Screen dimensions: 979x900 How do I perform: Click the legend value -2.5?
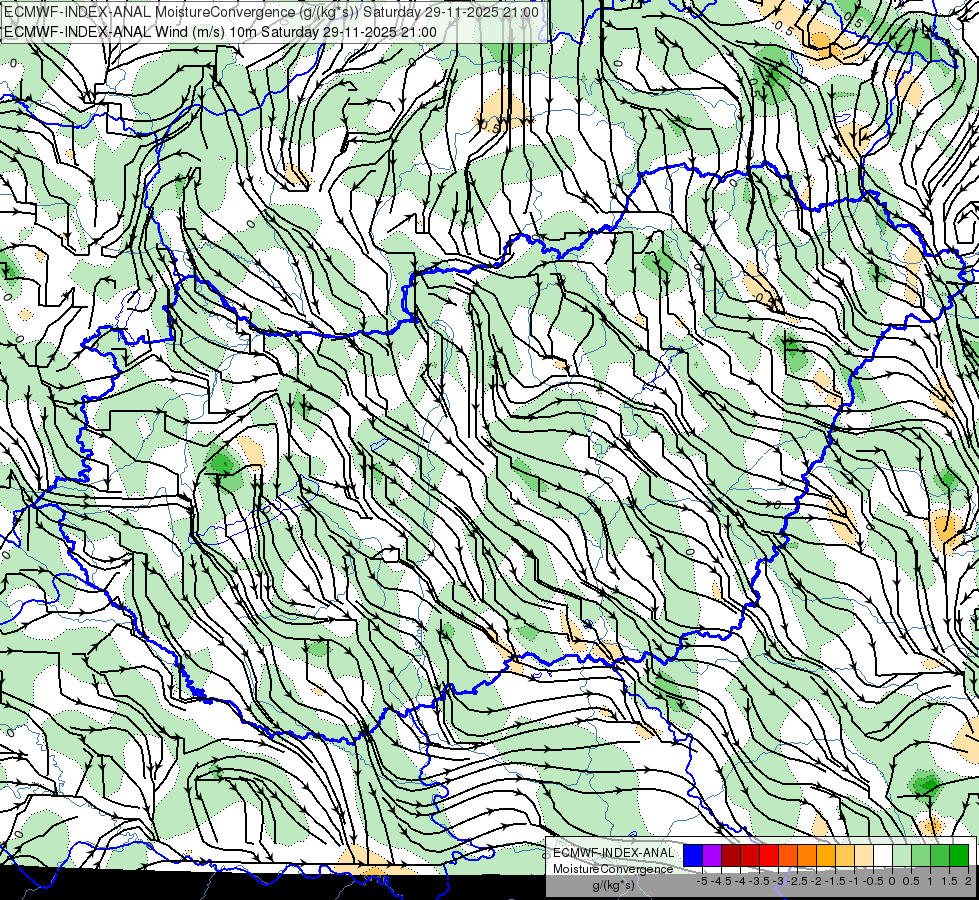(797, 881)
